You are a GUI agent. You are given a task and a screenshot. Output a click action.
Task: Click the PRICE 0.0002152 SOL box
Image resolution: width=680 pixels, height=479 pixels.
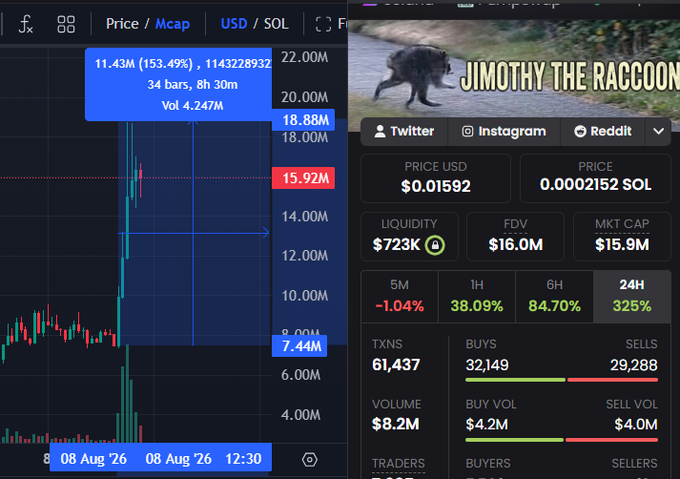click(595, 178)
